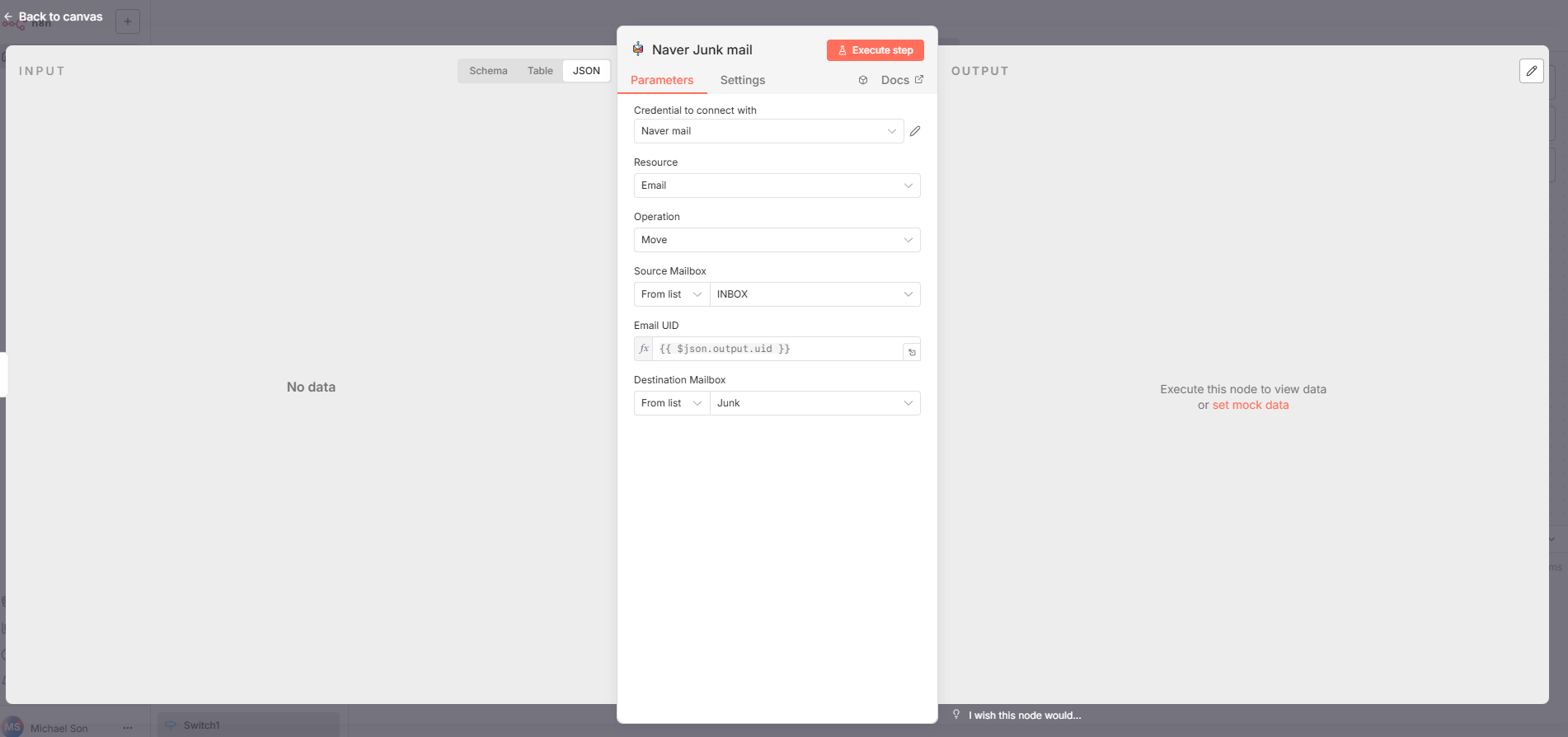Switch input view to Schema
The width and height of the screenshot is (1568, 737).
click(x=488, y=71)
